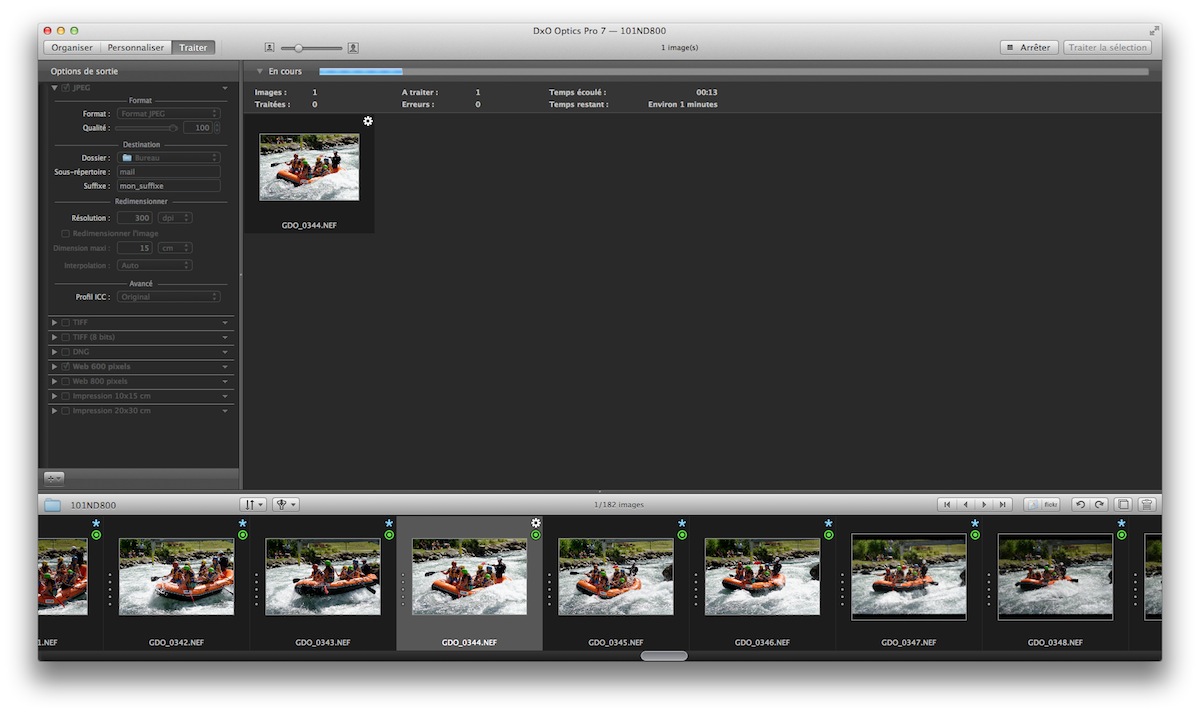
Task: Select the GDO_0342.NEF filmstrip thumbnail
Action: click(x=176, y=577)
